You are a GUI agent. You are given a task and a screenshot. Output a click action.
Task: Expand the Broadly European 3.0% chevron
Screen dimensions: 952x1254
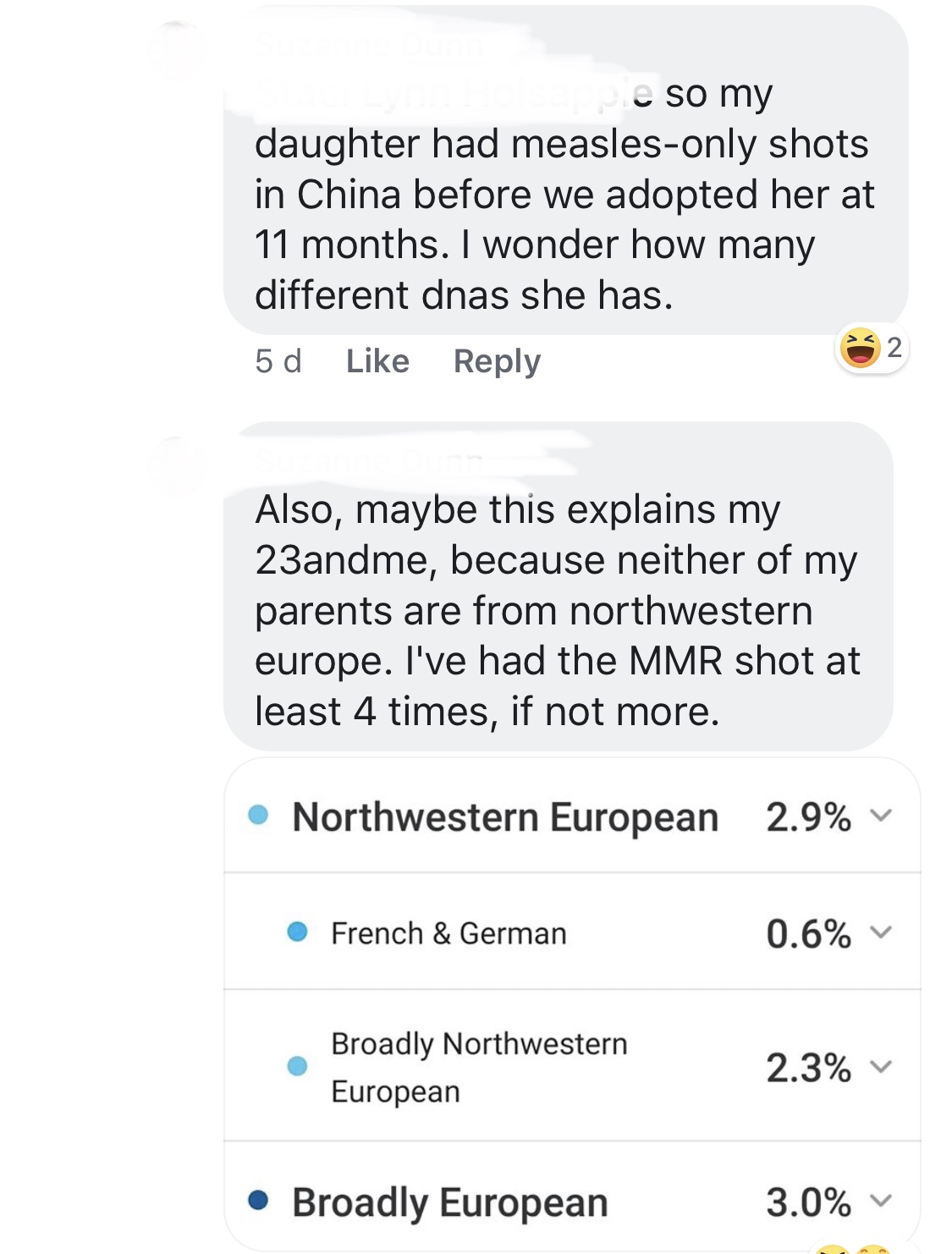click(882, 1201)
